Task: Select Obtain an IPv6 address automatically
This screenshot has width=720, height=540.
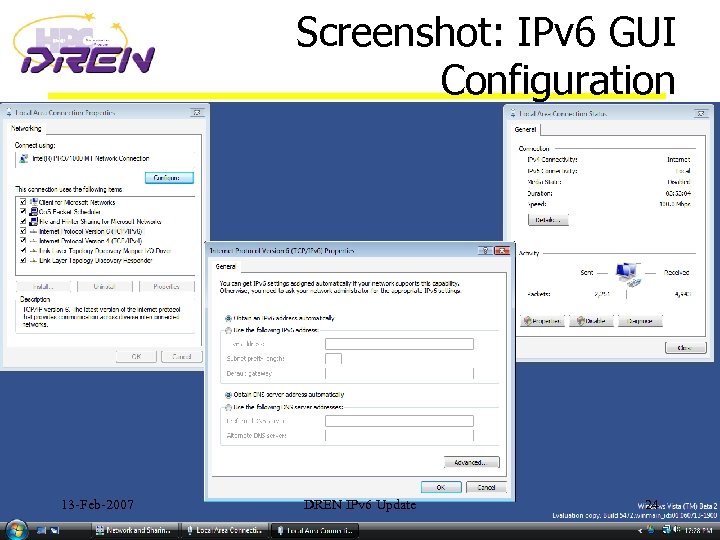Action: 228,318
